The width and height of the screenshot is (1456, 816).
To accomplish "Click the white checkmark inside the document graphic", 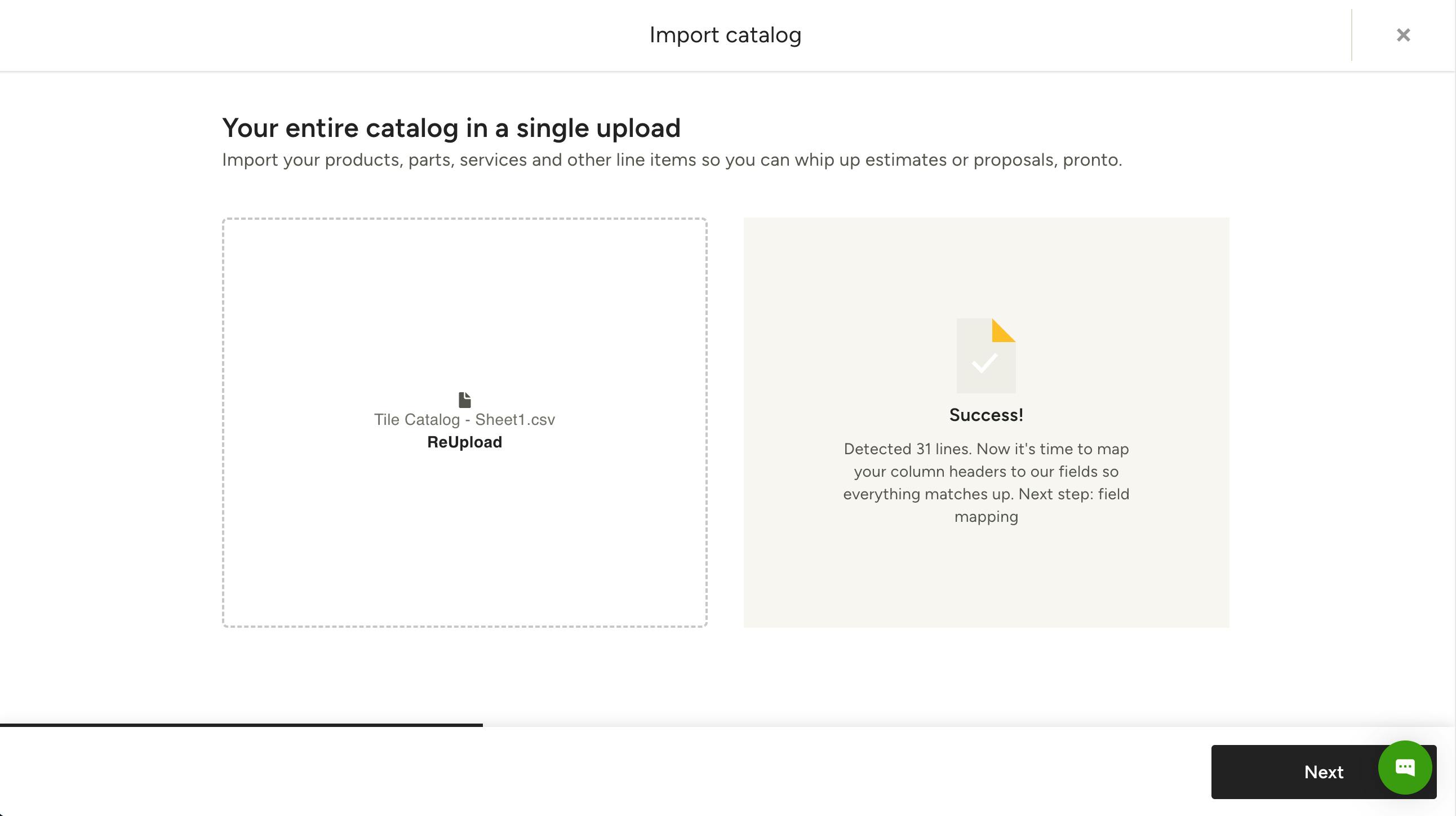I will coord(986,362).
